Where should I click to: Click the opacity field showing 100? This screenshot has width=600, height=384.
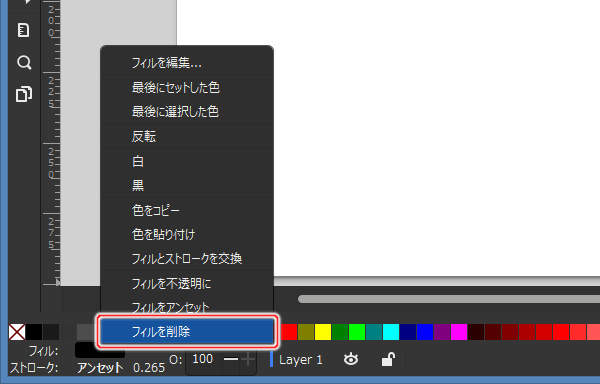point(203,359)
